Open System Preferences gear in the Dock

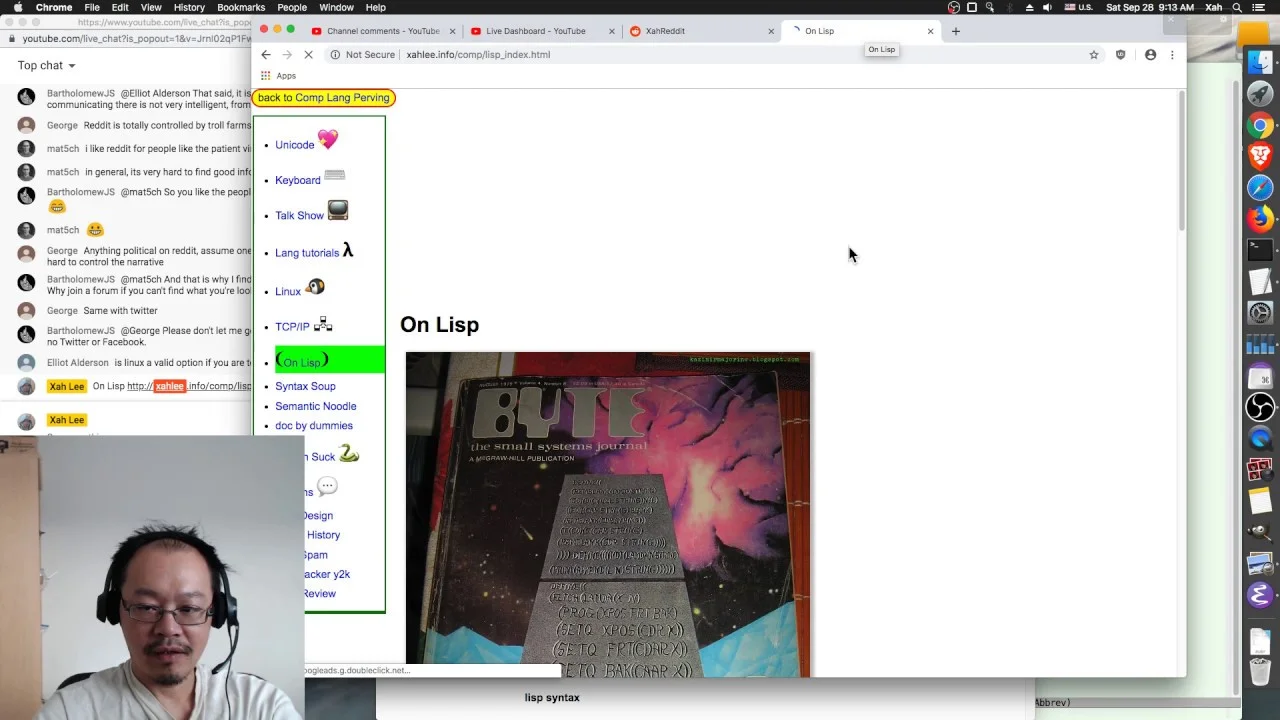point(1260,313)
